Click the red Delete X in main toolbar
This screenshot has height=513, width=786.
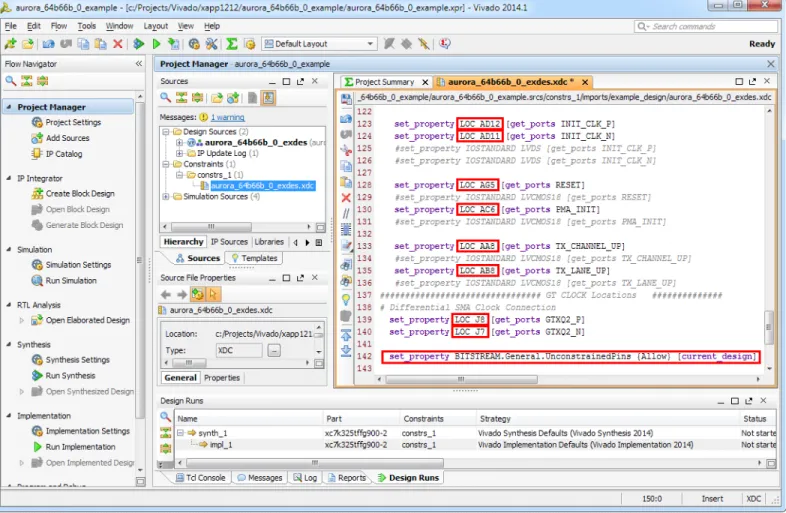[118, 44]
